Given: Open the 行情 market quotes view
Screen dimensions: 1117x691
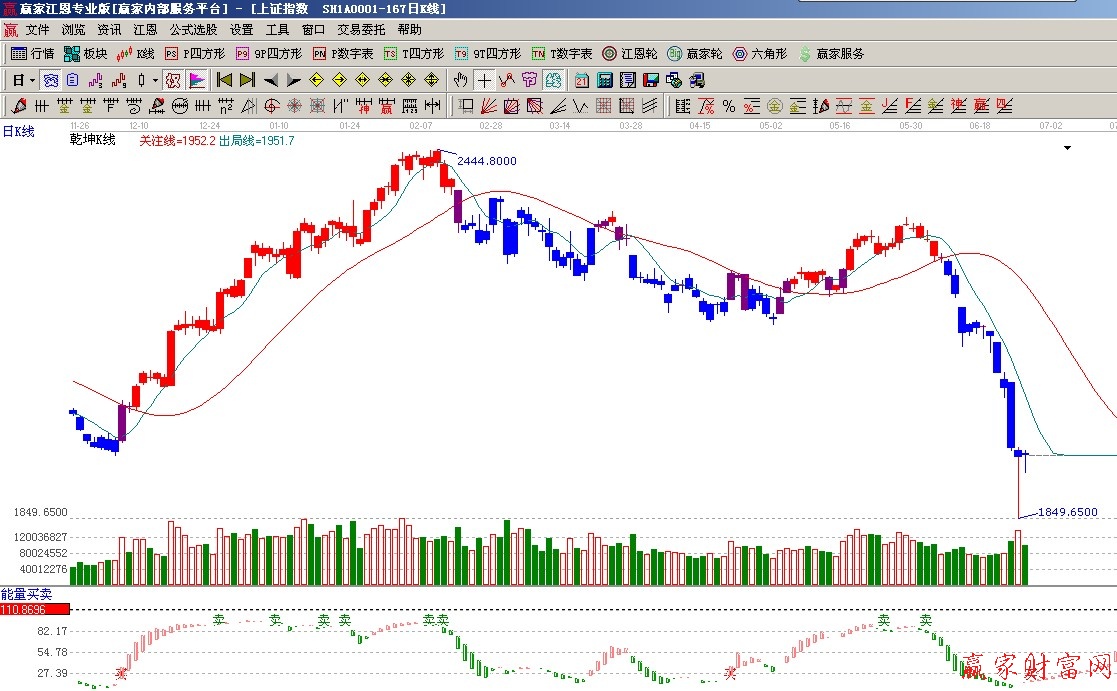Looking at the screenshot, I should coord(32,54).
